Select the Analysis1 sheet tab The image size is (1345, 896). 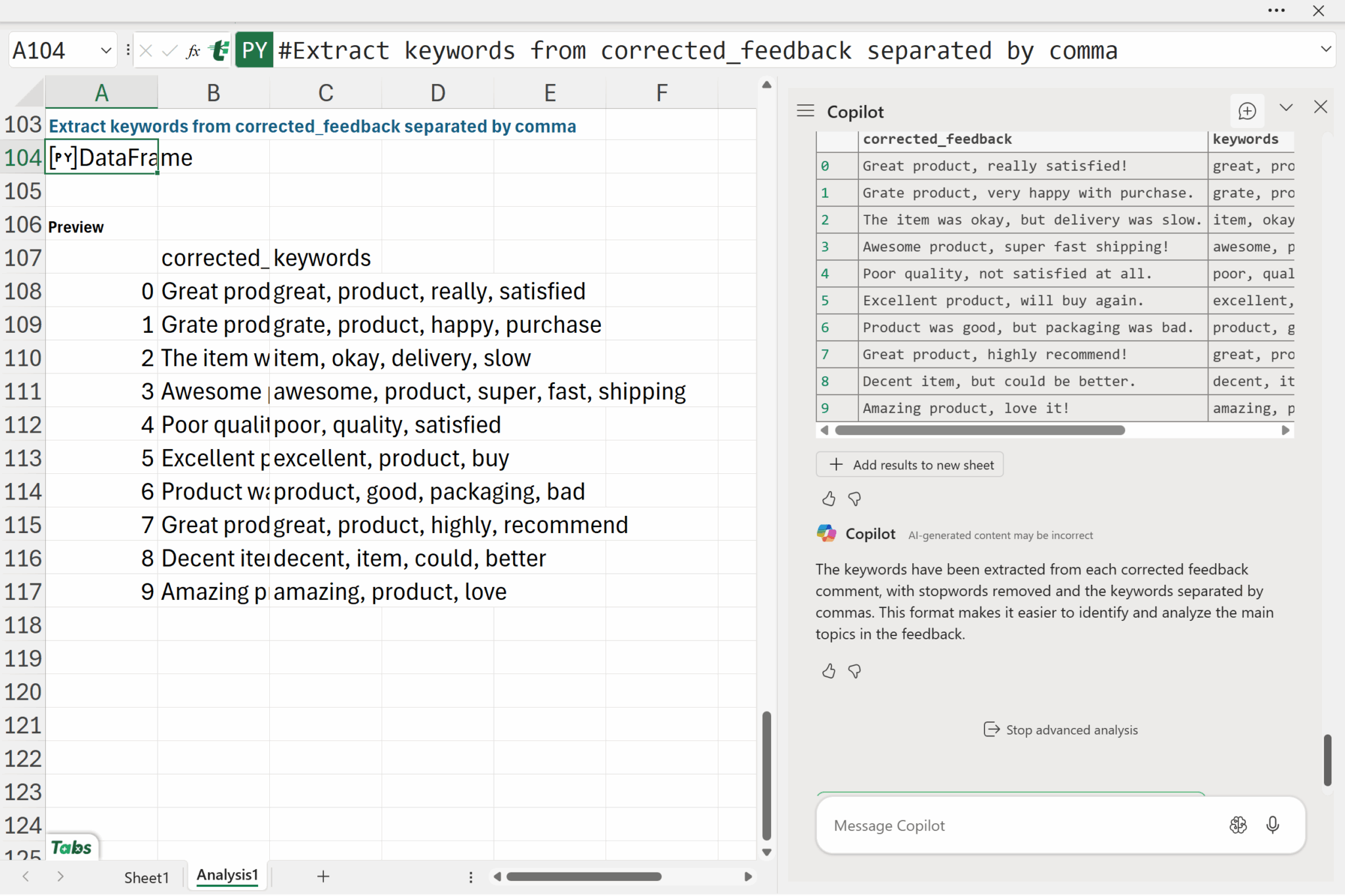pyautogui.click(x=227, y=875)
